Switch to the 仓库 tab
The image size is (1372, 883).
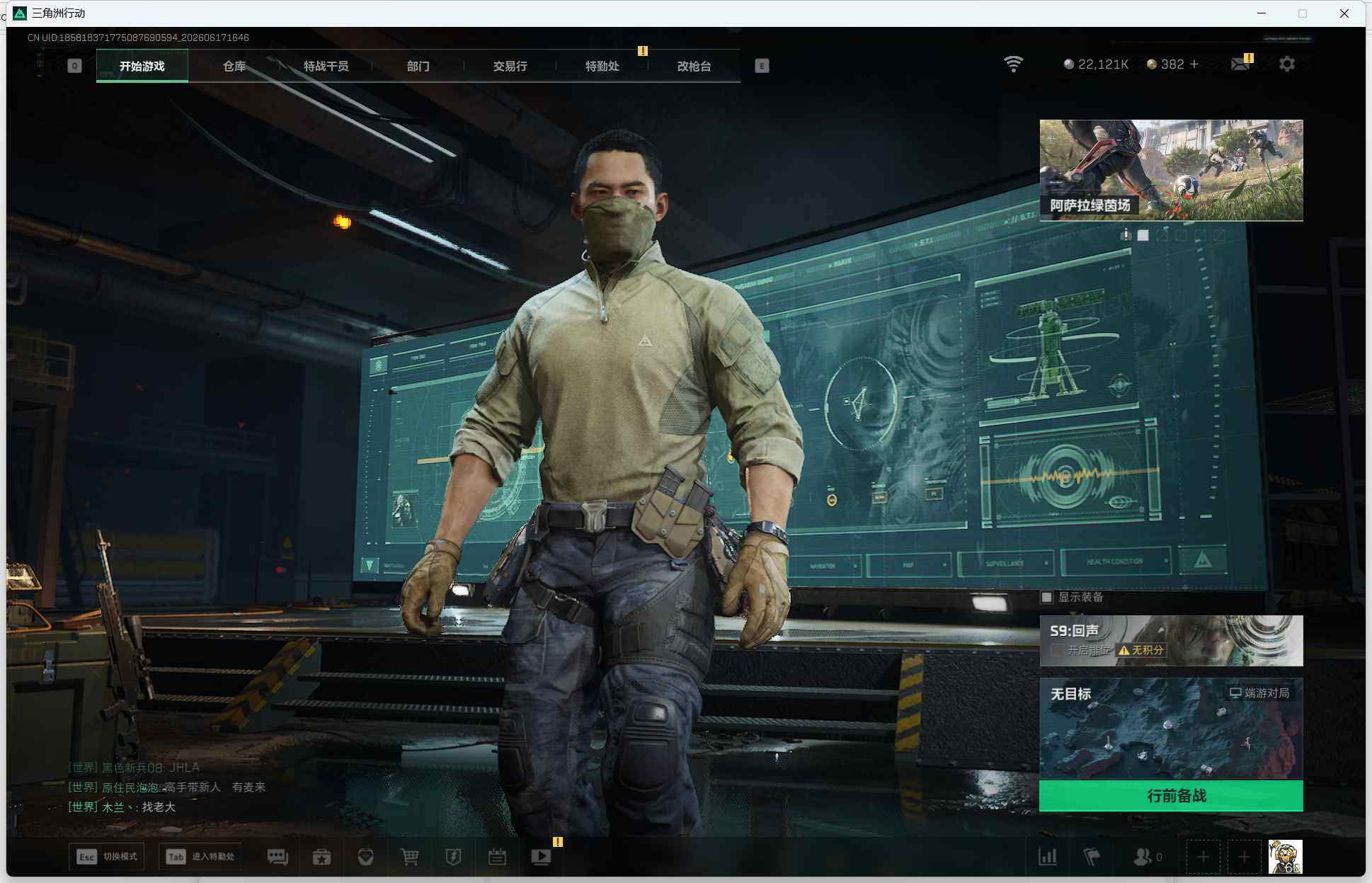coord(234,66)
